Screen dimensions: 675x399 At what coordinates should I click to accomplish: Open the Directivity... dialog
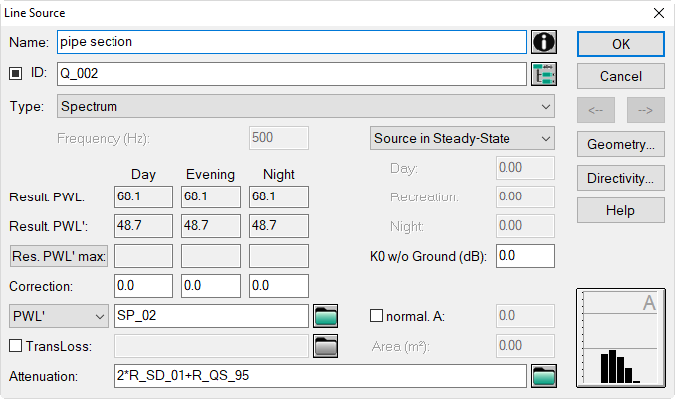pos(621,178)
